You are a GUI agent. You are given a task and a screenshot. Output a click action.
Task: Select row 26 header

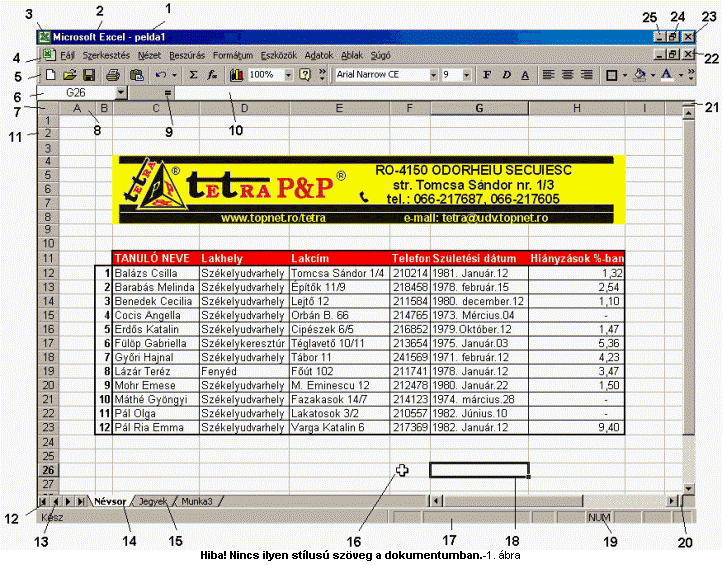[48, 470]
